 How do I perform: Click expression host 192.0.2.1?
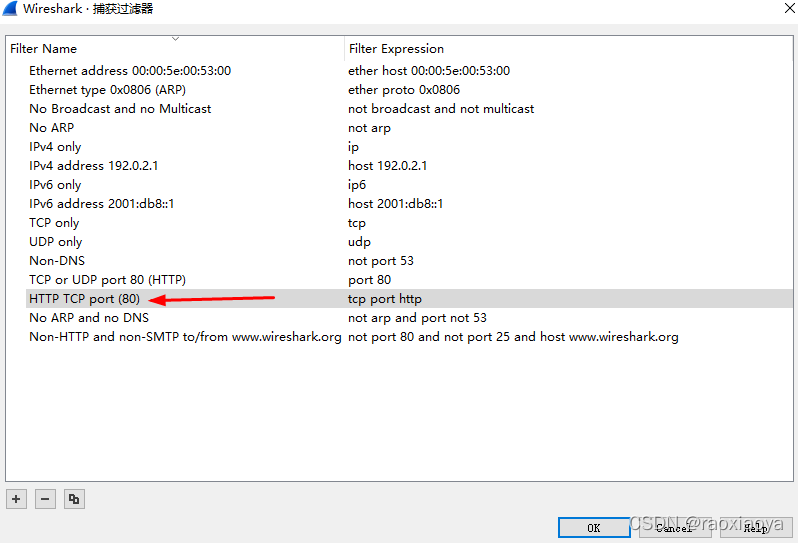tap(388, 166)
